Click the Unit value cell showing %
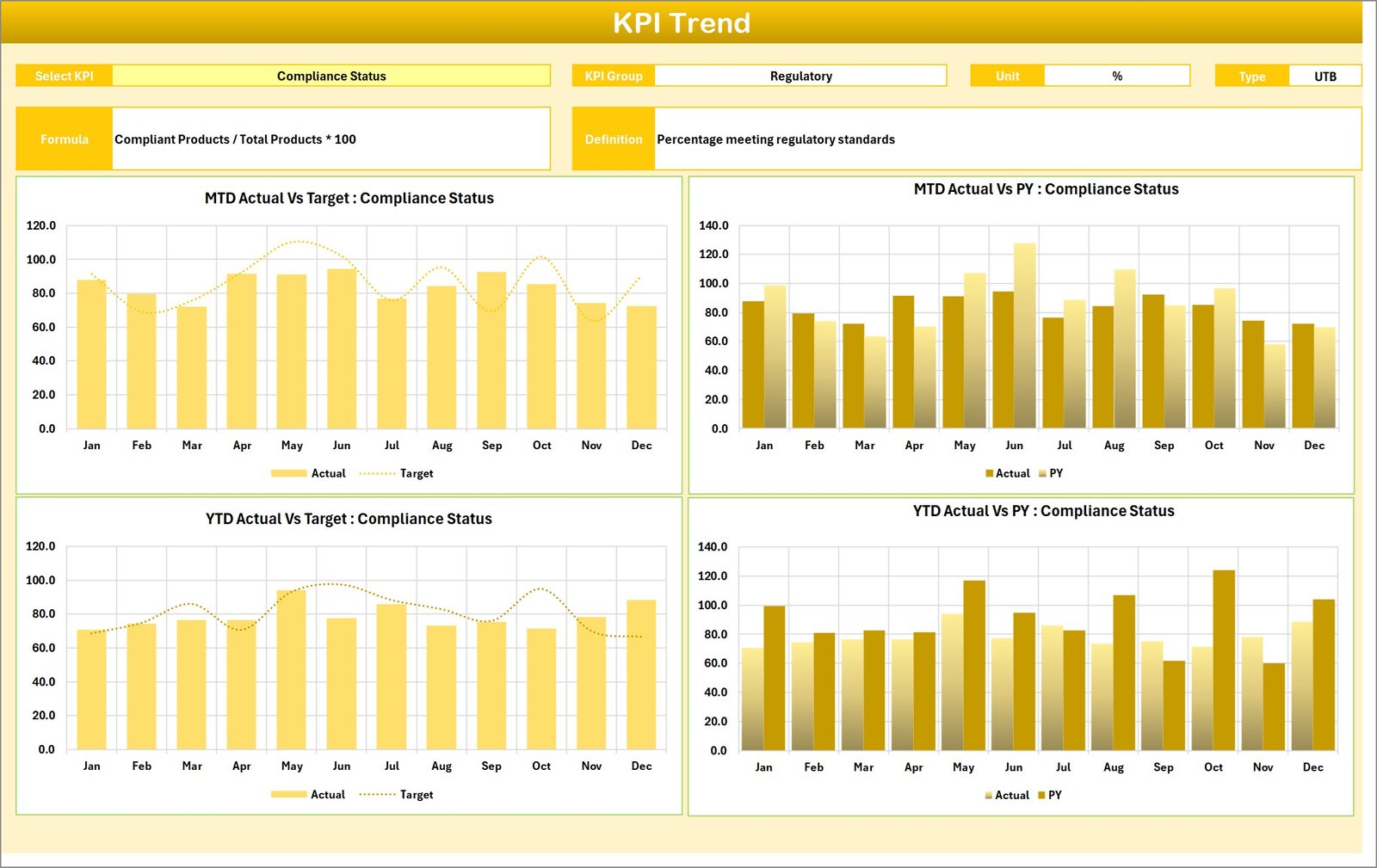The image size is (1377, 868). (1116, 76)
